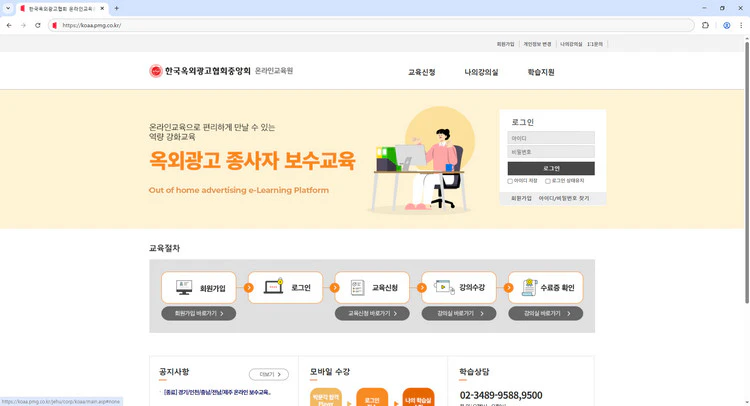Click the browser forward arrow

(x=23, y=25)
